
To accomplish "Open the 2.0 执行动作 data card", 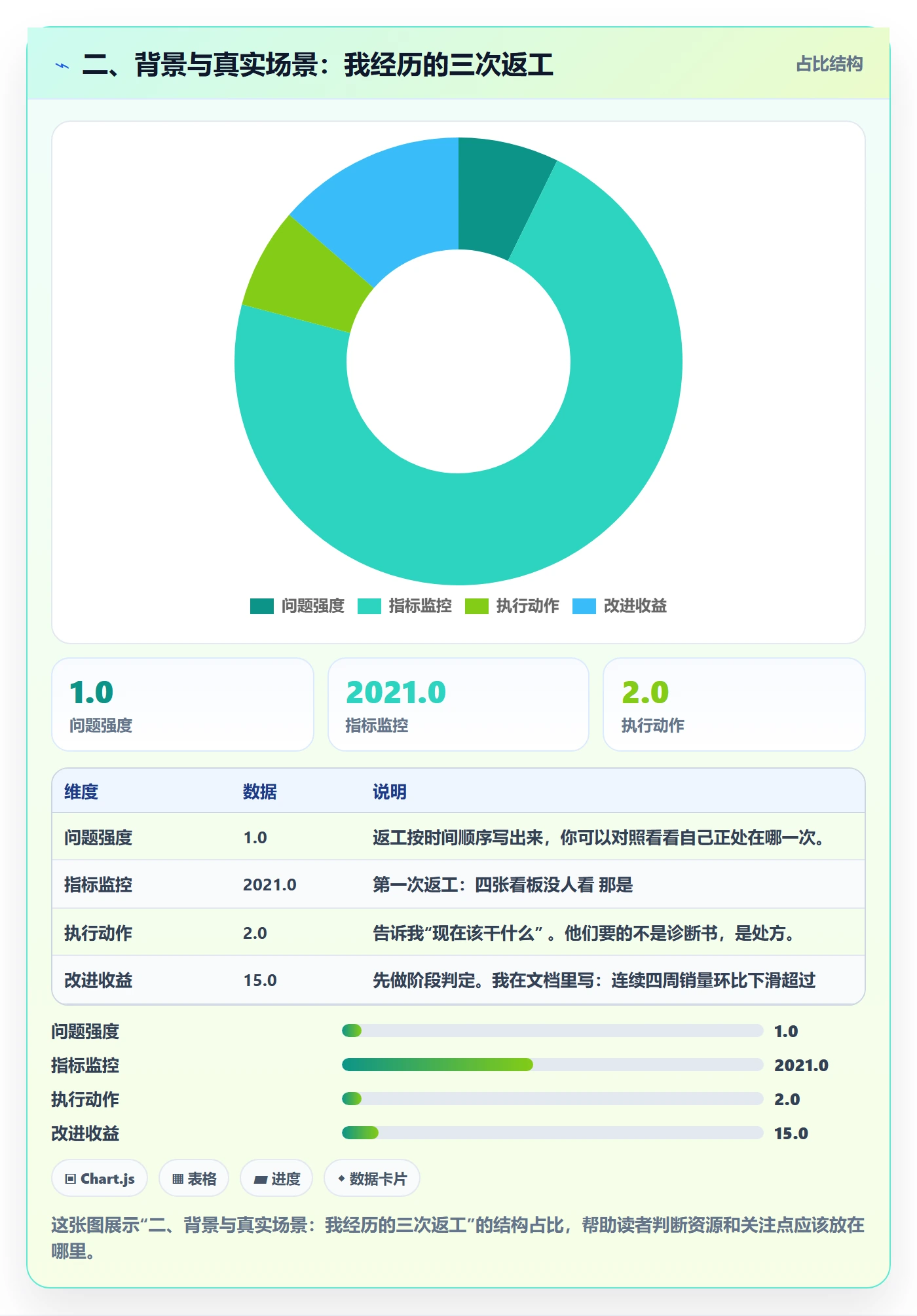I will tap(734, 704).
